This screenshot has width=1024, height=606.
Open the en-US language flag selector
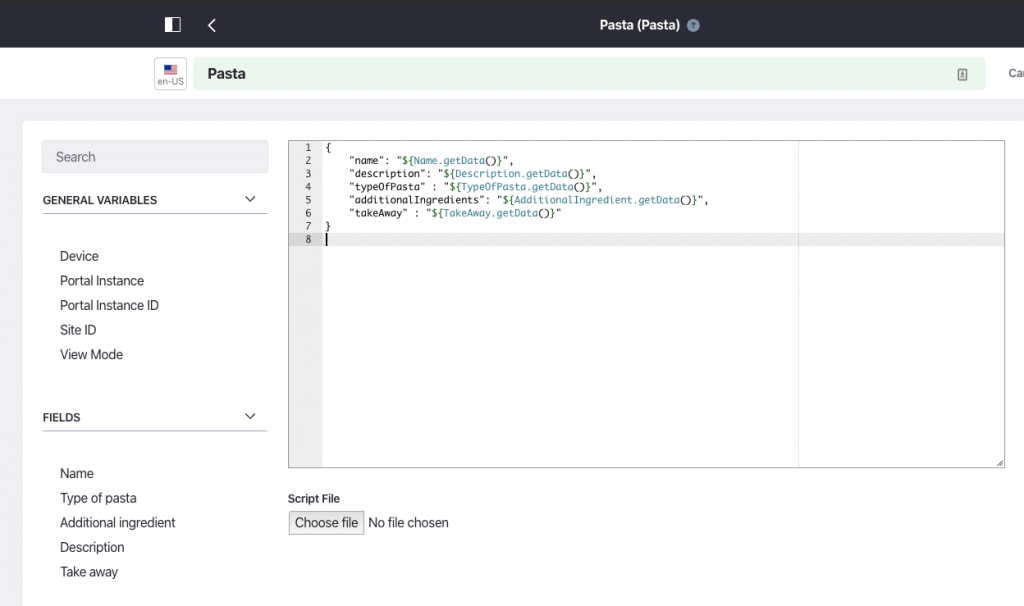pos(170,74)
